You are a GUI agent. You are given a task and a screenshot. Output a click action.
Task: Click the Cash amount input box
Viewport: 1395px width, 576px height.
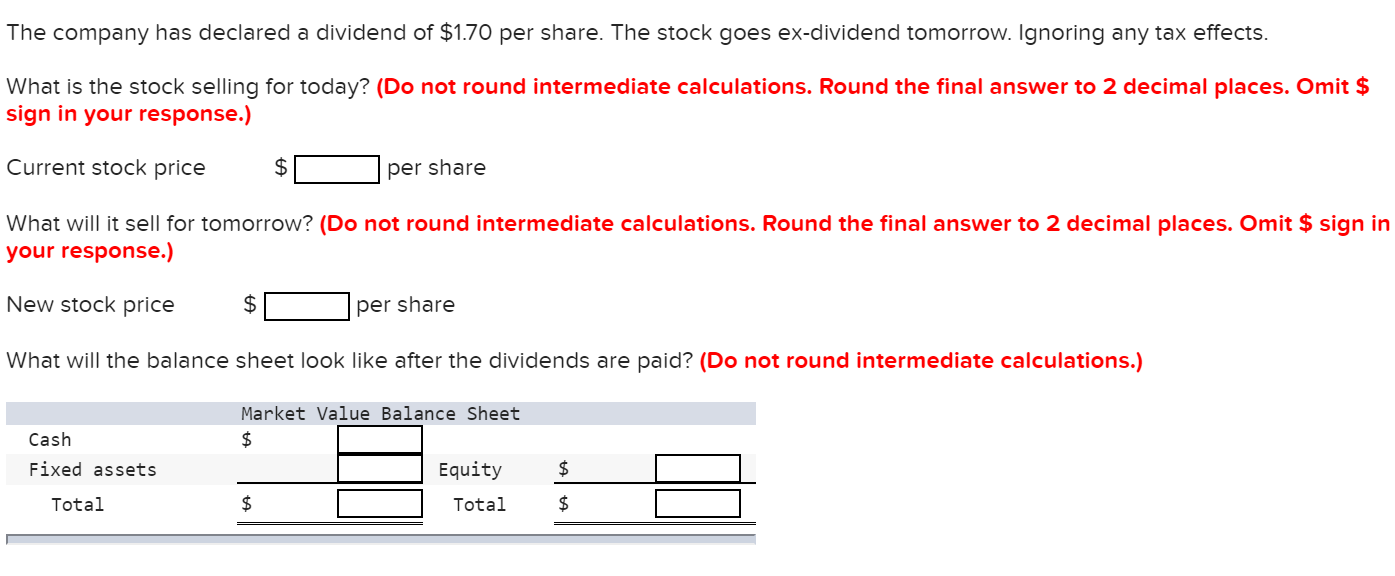click(x=379, y=438)
